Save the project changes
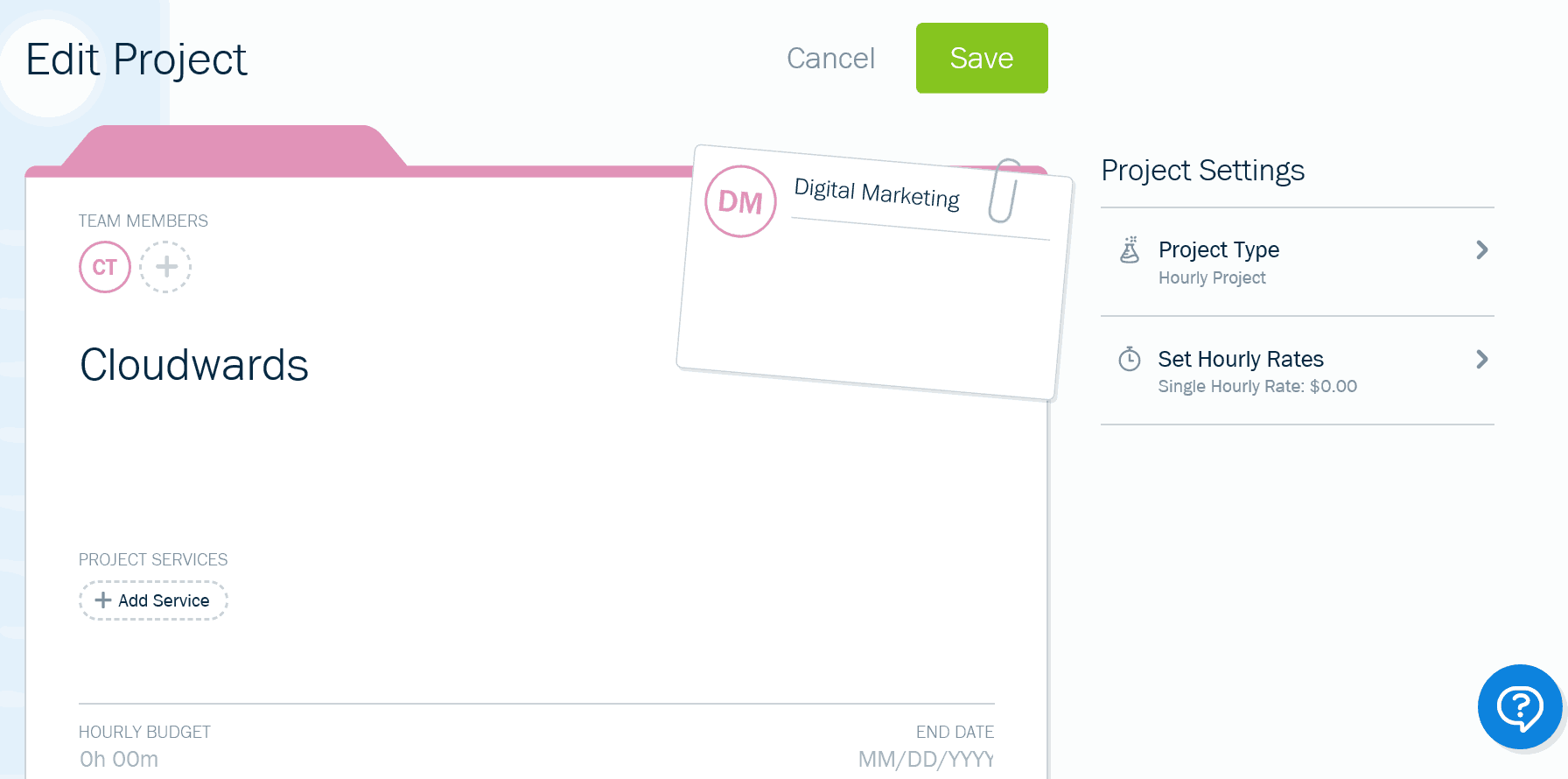 coord(982,58)
